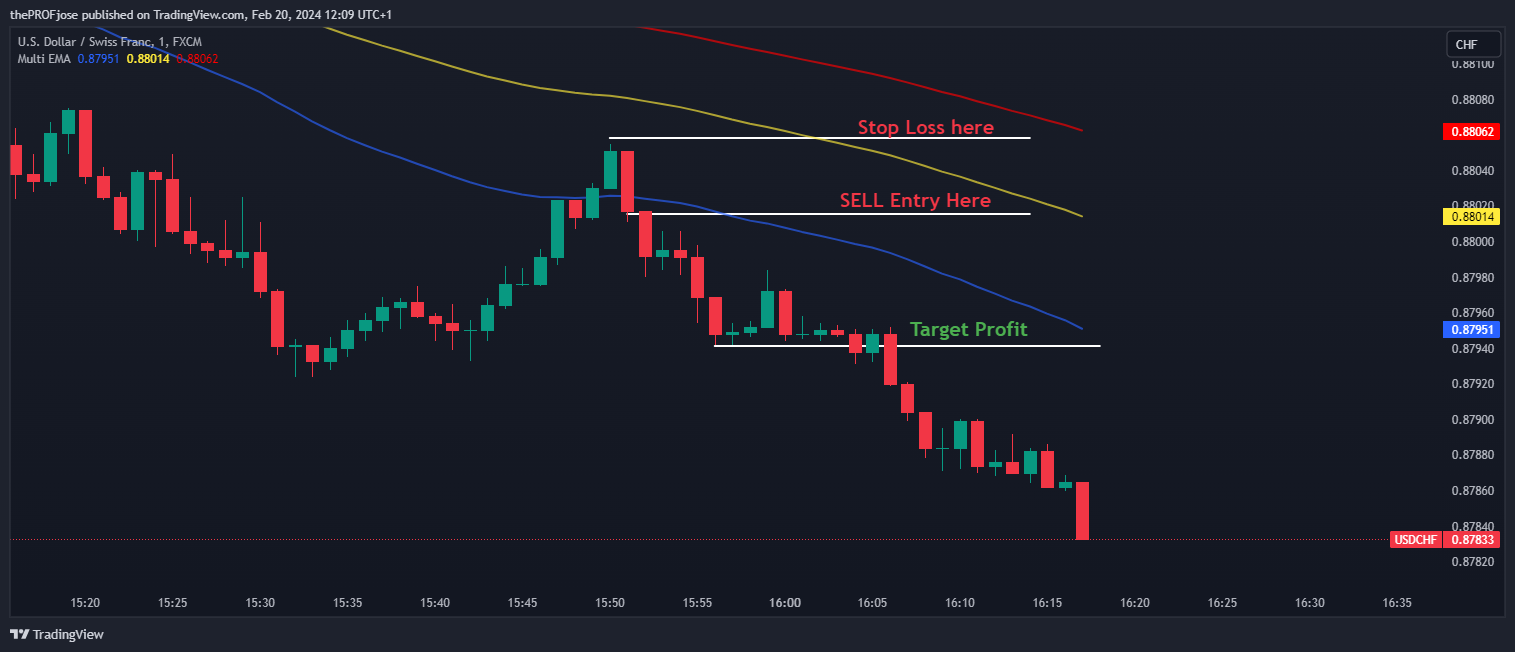This screenshot has height=652, width=1515.
Task: Click the red 0.88062 price label
Action: pyautogui.click(x=1471, y=131)
